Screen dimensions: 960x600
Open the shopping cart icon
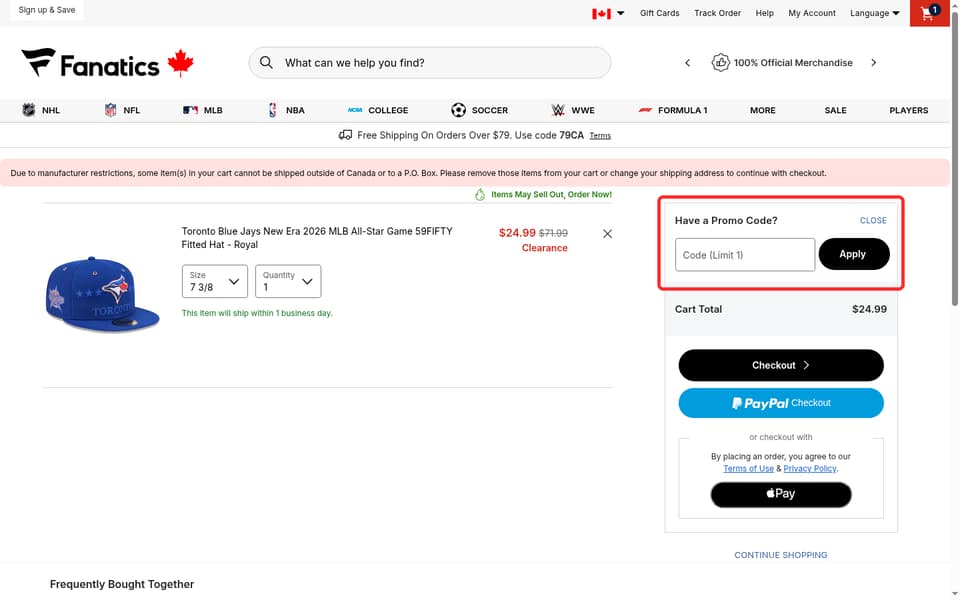[929, 13]
